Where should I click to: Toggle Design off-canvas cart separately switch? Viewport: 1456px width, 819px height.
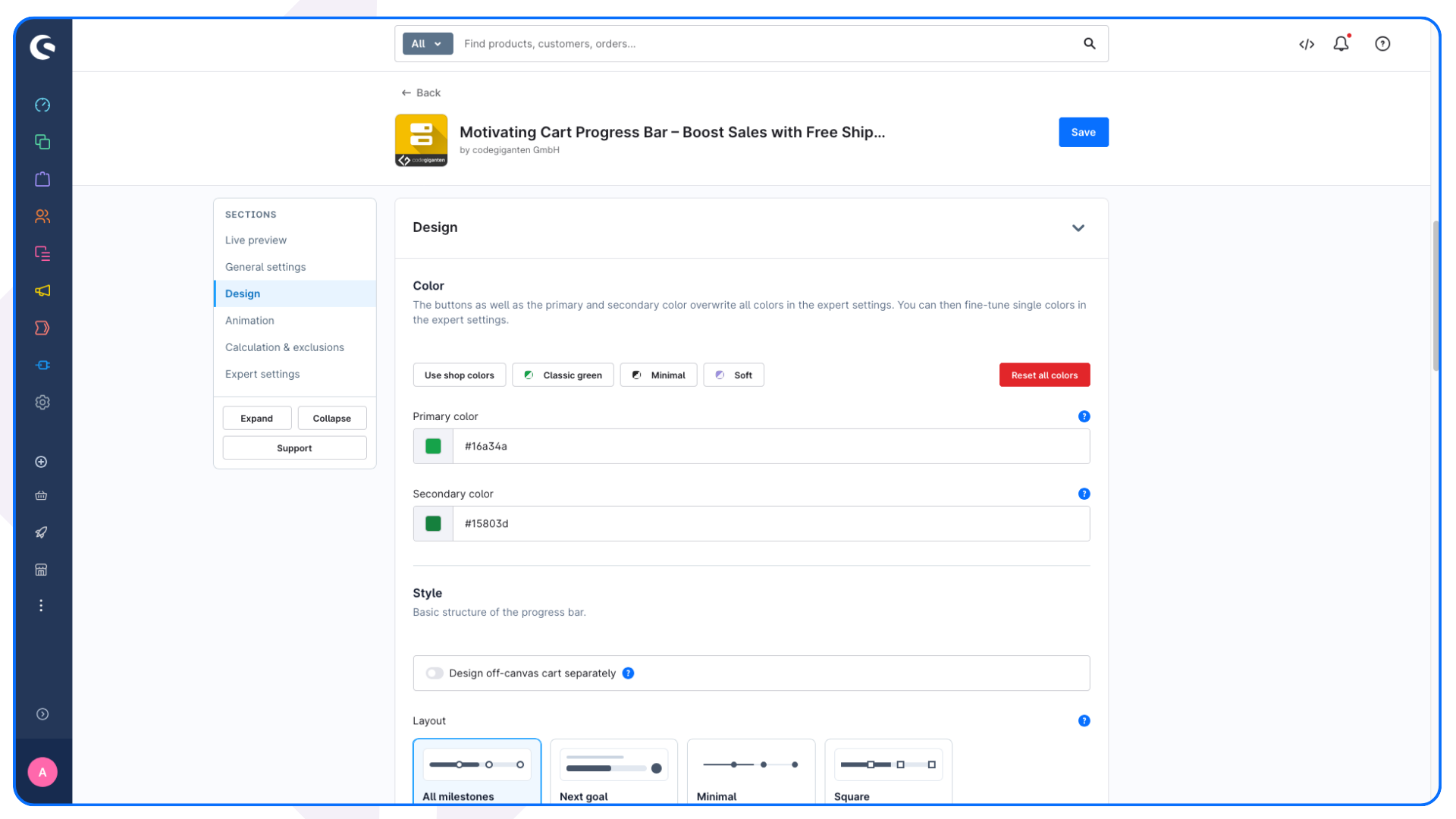coord(435,673)
